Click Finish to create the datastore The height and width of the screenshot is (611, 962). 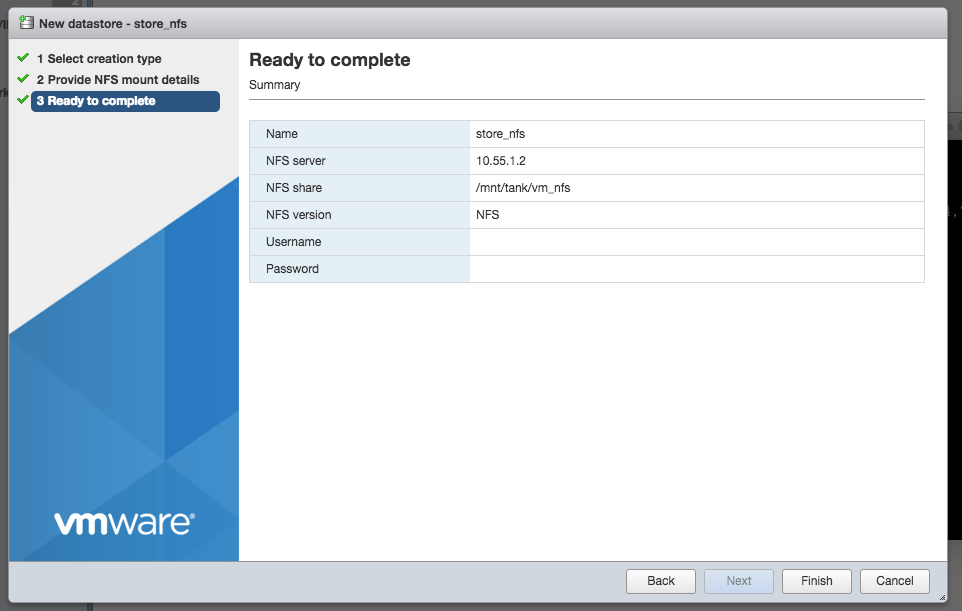pyautogui.click(x=817, y=581)
